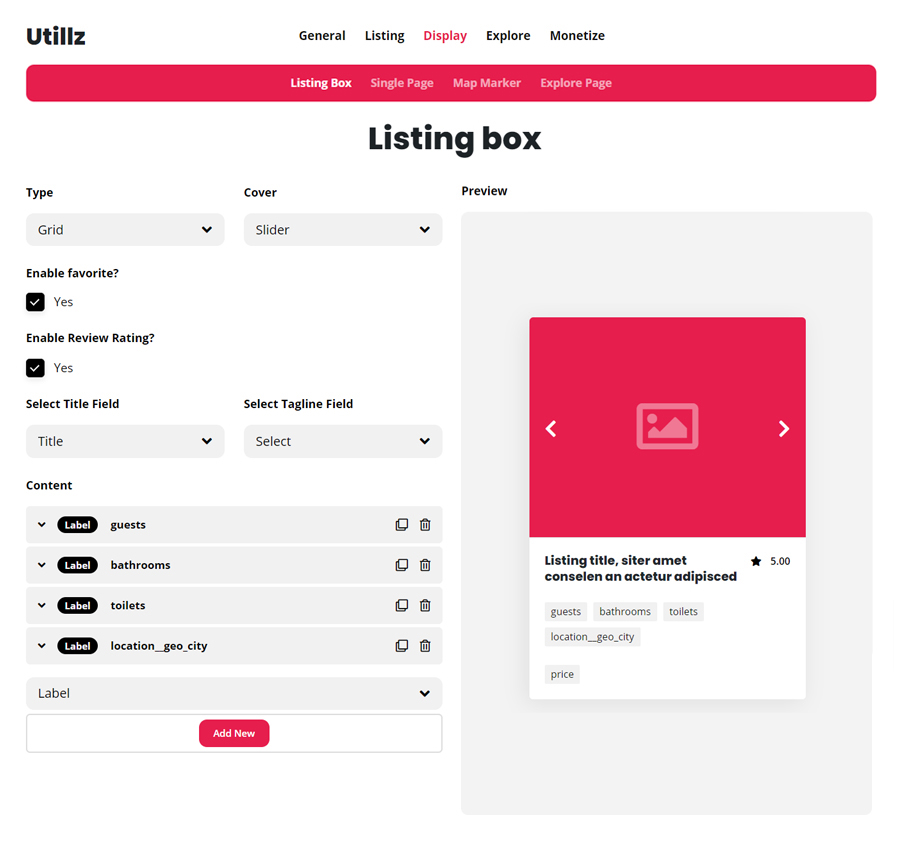
Task: Click the bathrooms row name text
Action: click(x=141, y=565)
